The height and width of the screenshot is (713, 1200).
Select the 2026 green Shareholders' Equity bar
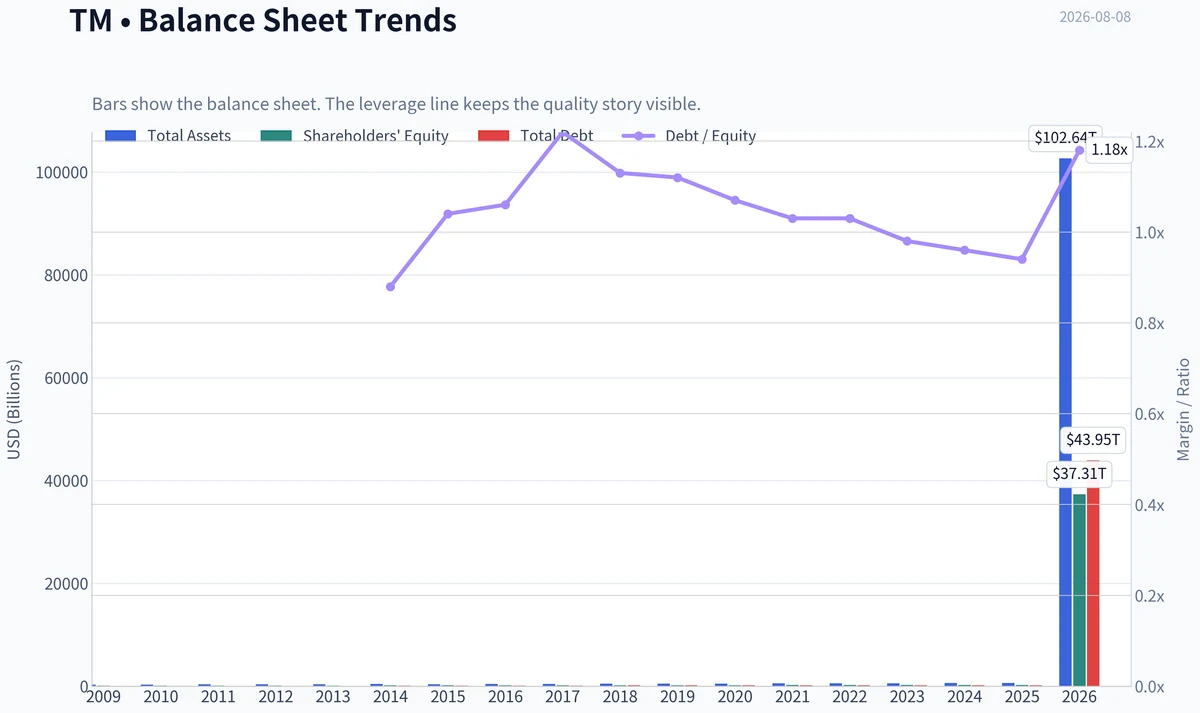tap(1079, 590)
